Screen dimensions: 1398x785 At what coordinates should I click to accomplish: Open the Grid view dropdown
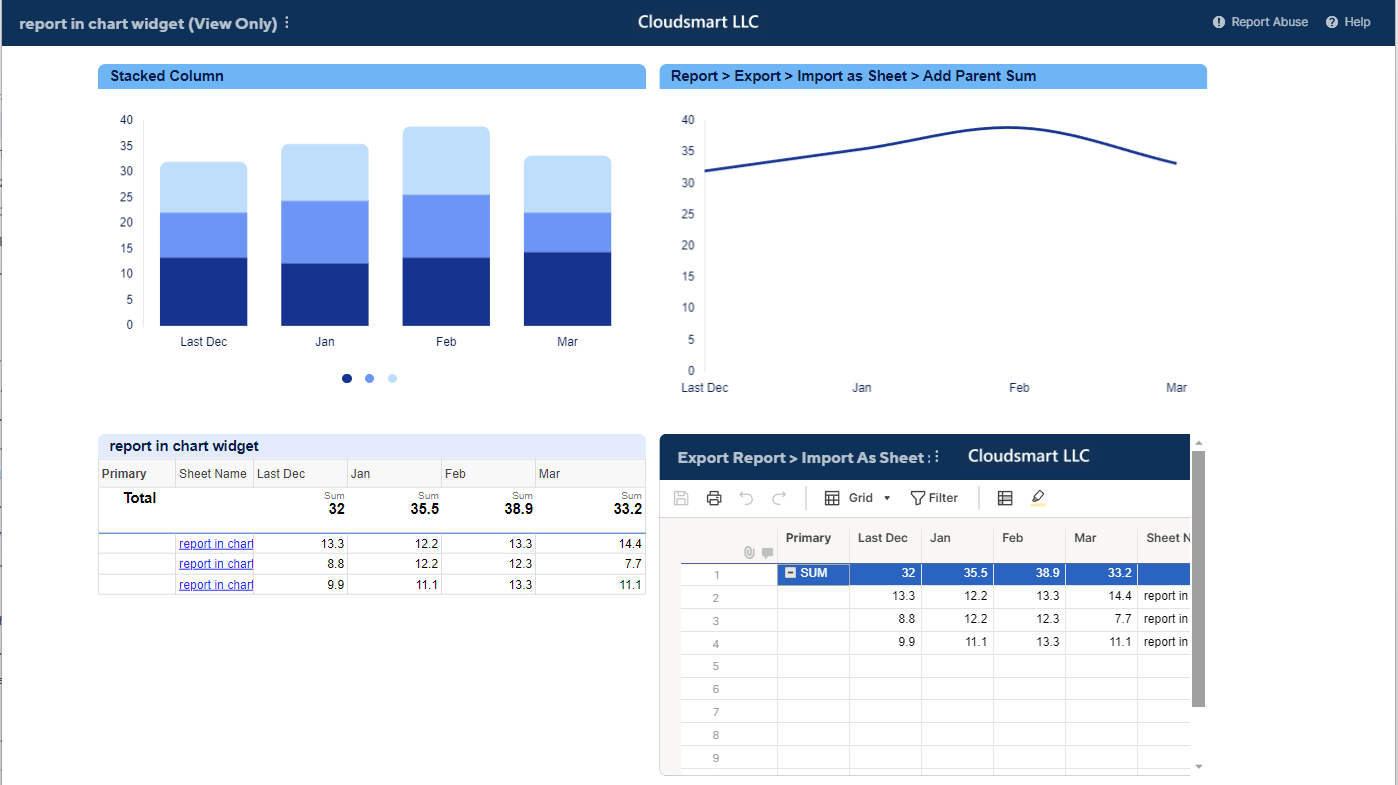(x=857, y=498)
